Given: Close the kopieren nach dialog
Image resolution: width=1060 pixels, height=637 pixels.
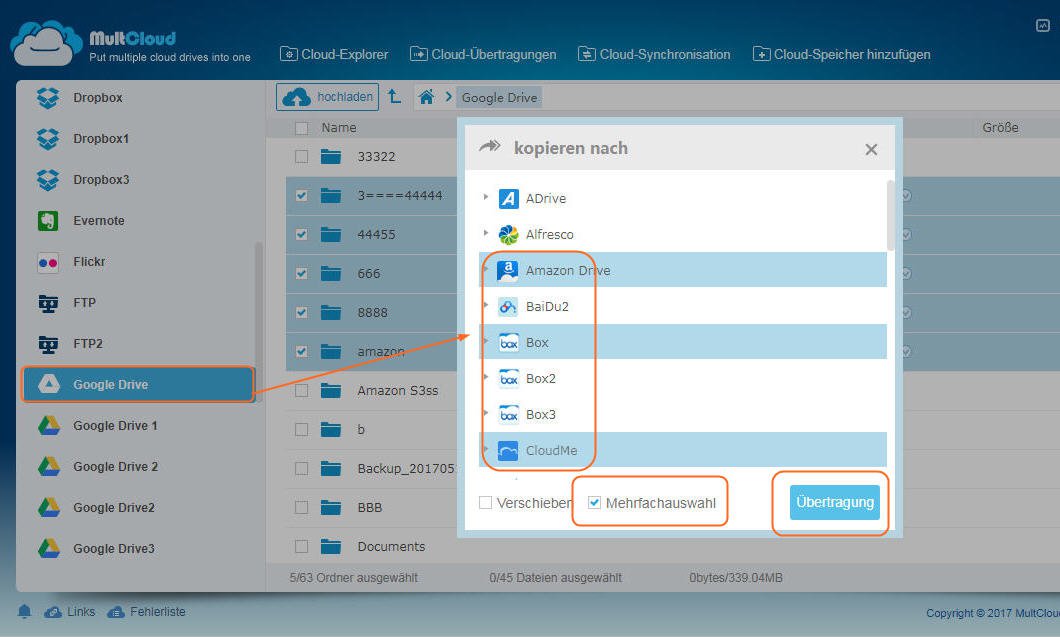Looking at the screenshot, I should 871,149.
